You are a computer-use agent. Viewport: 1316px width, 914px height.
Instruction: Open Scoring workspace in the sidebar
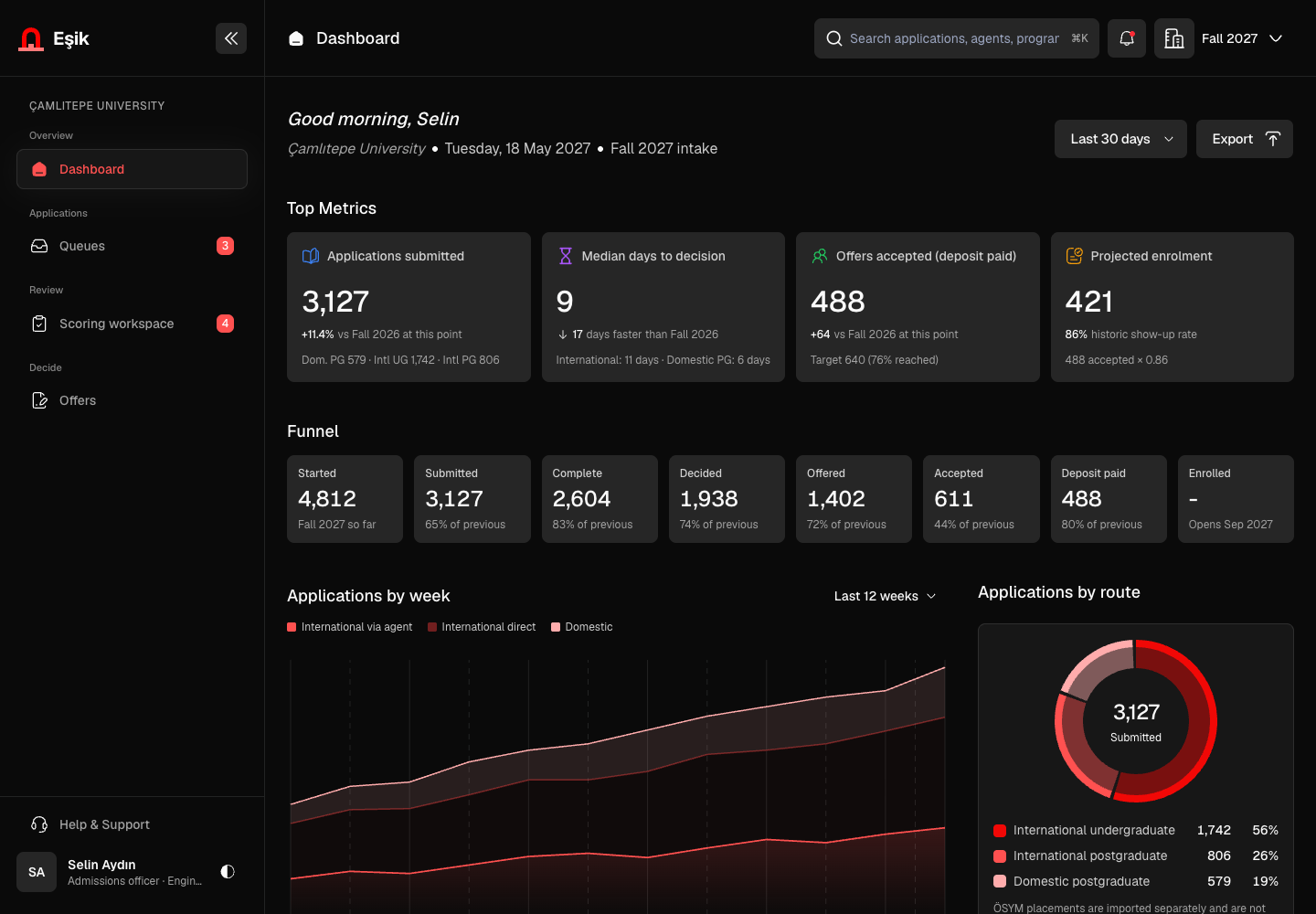pos(132,324)
